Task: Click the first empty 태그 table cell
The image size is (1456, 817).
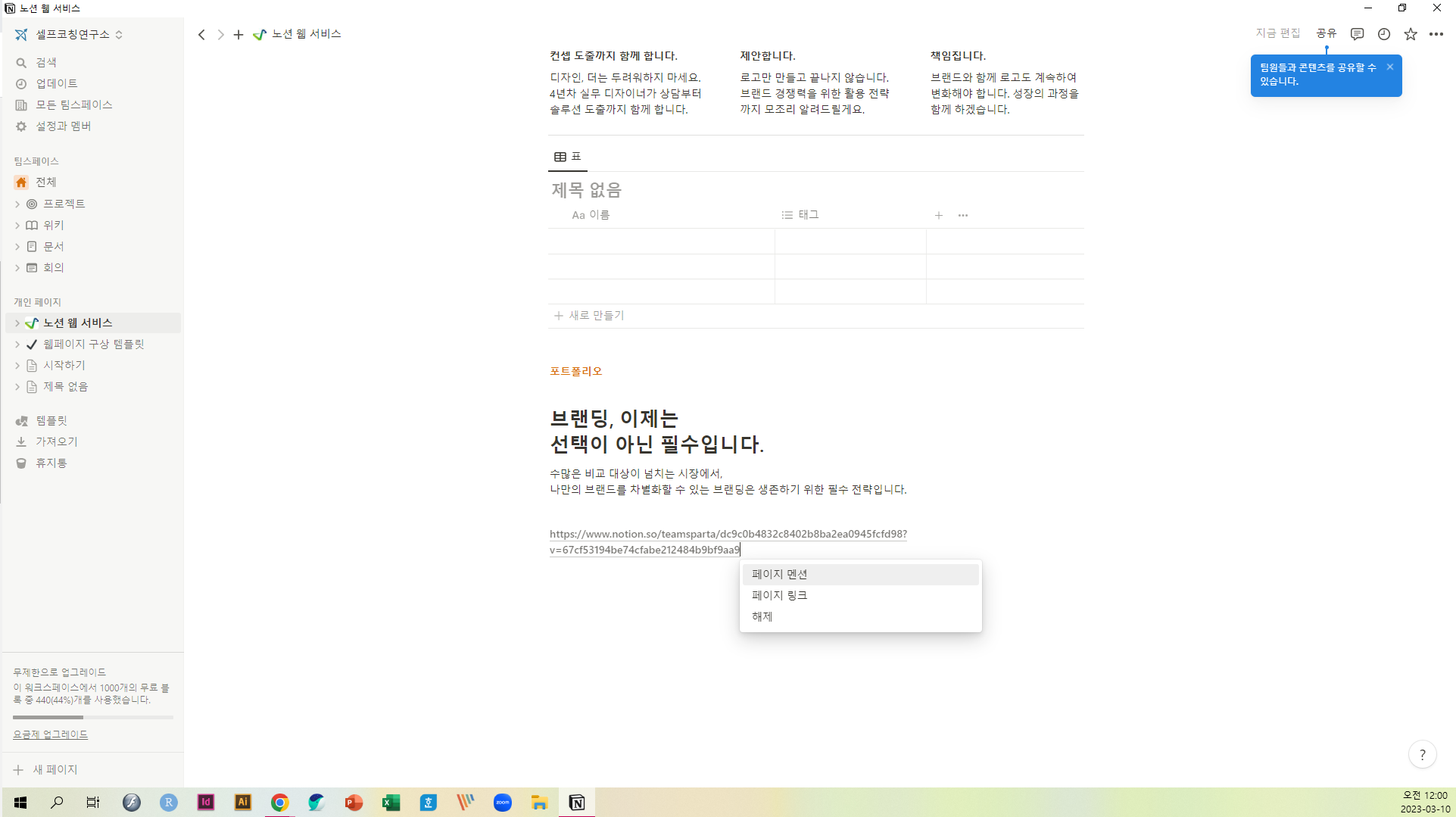Action: click(x=850, y=241)
